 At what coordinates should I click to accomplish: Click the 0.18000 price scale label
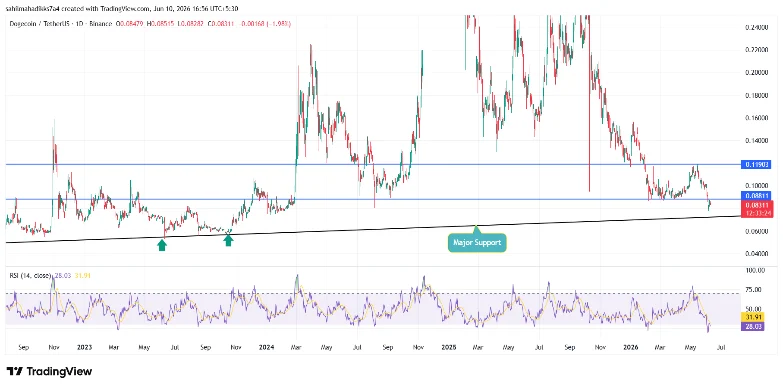(x=756, y=95)
